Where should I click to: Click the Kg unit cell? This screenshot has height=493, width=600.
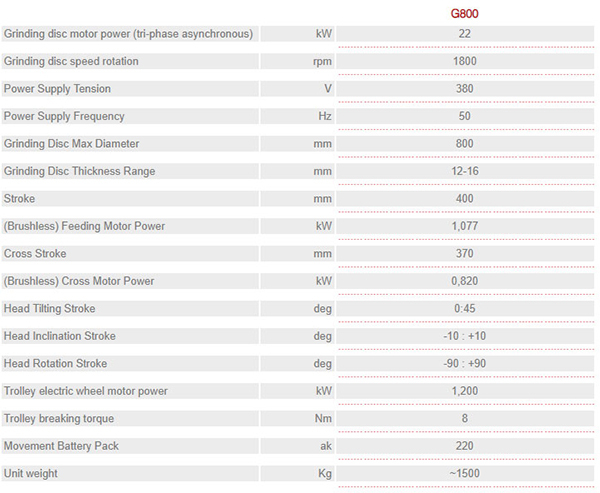[298, 473]
